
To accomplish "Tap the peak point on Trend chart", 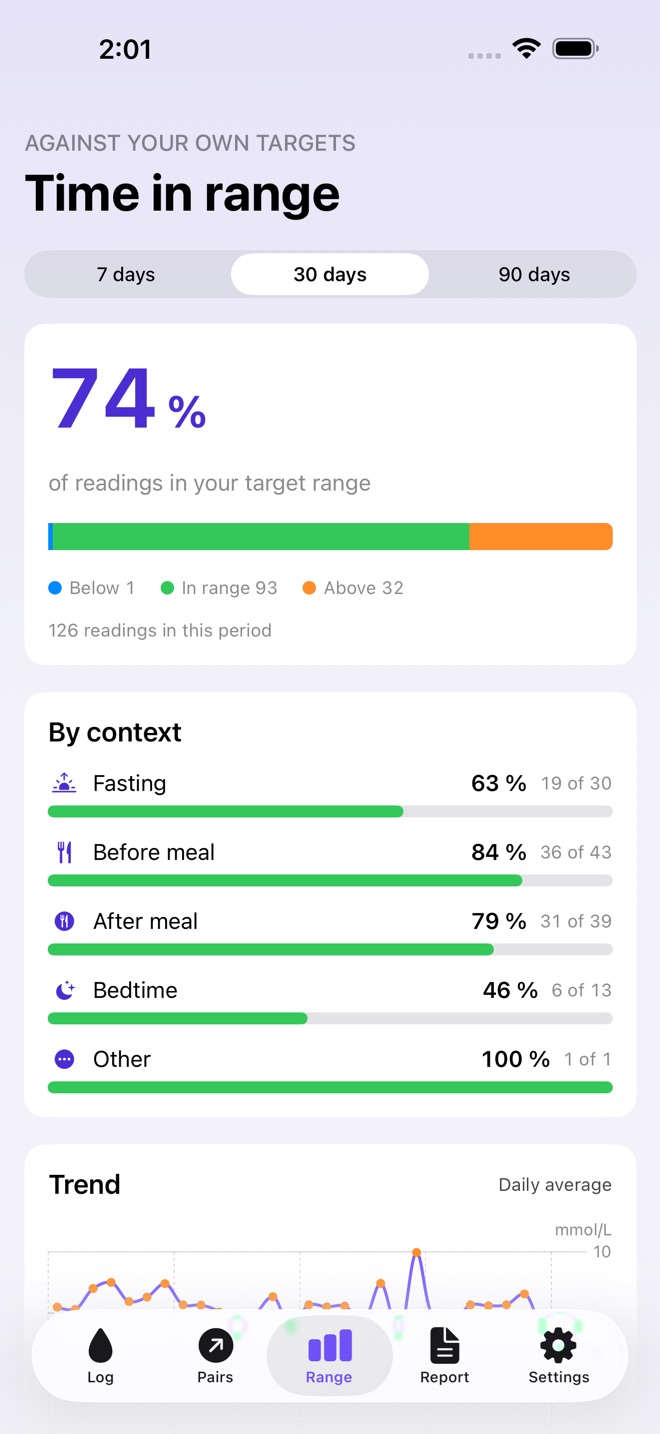I will [416, 1252].
